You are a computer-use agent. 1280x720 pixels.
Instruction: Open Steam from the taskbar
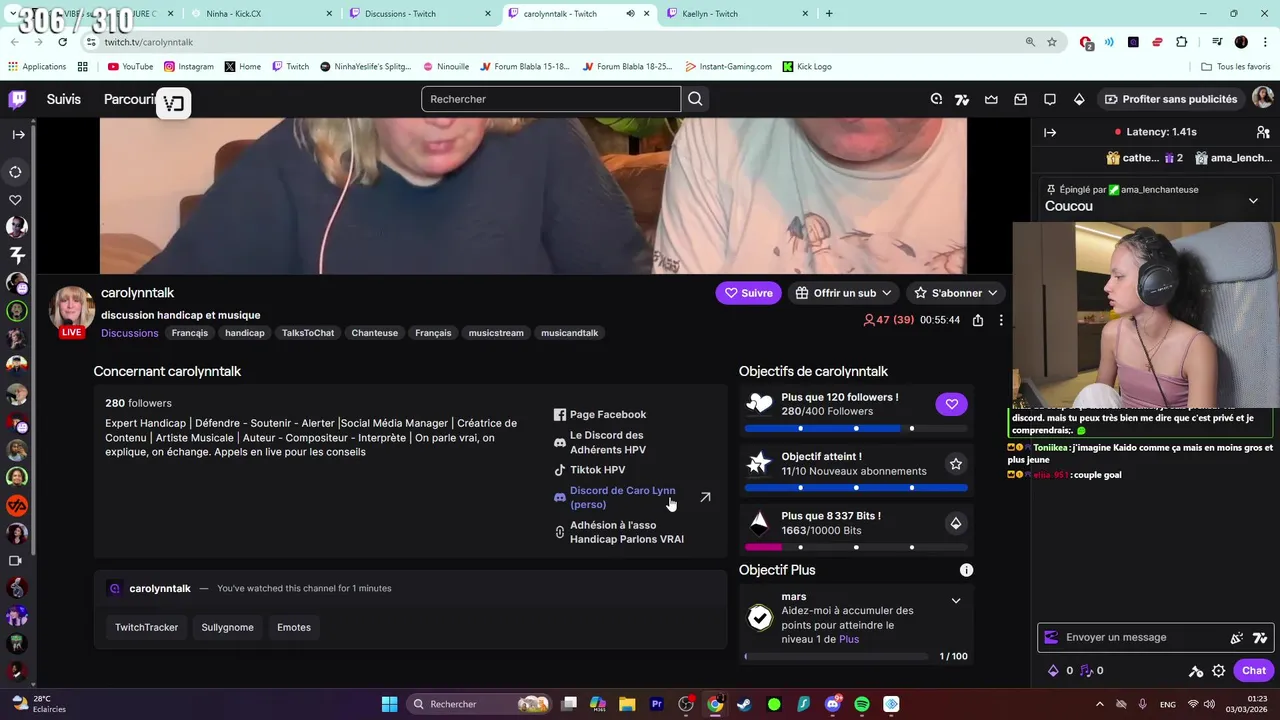744,704
